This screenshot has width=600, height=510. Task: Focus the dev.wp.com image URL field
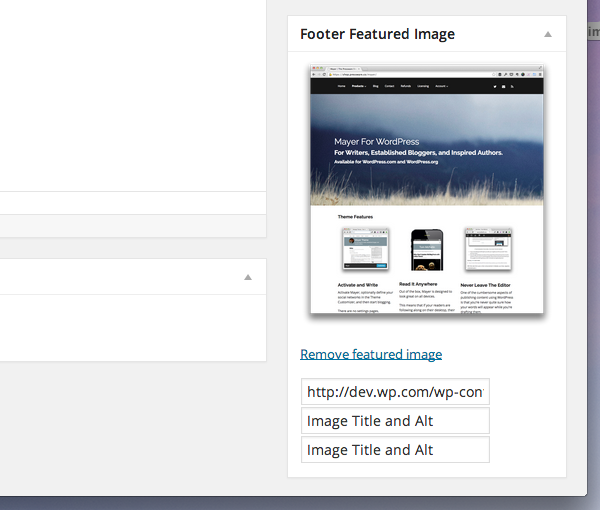click(x=395, y=392)
